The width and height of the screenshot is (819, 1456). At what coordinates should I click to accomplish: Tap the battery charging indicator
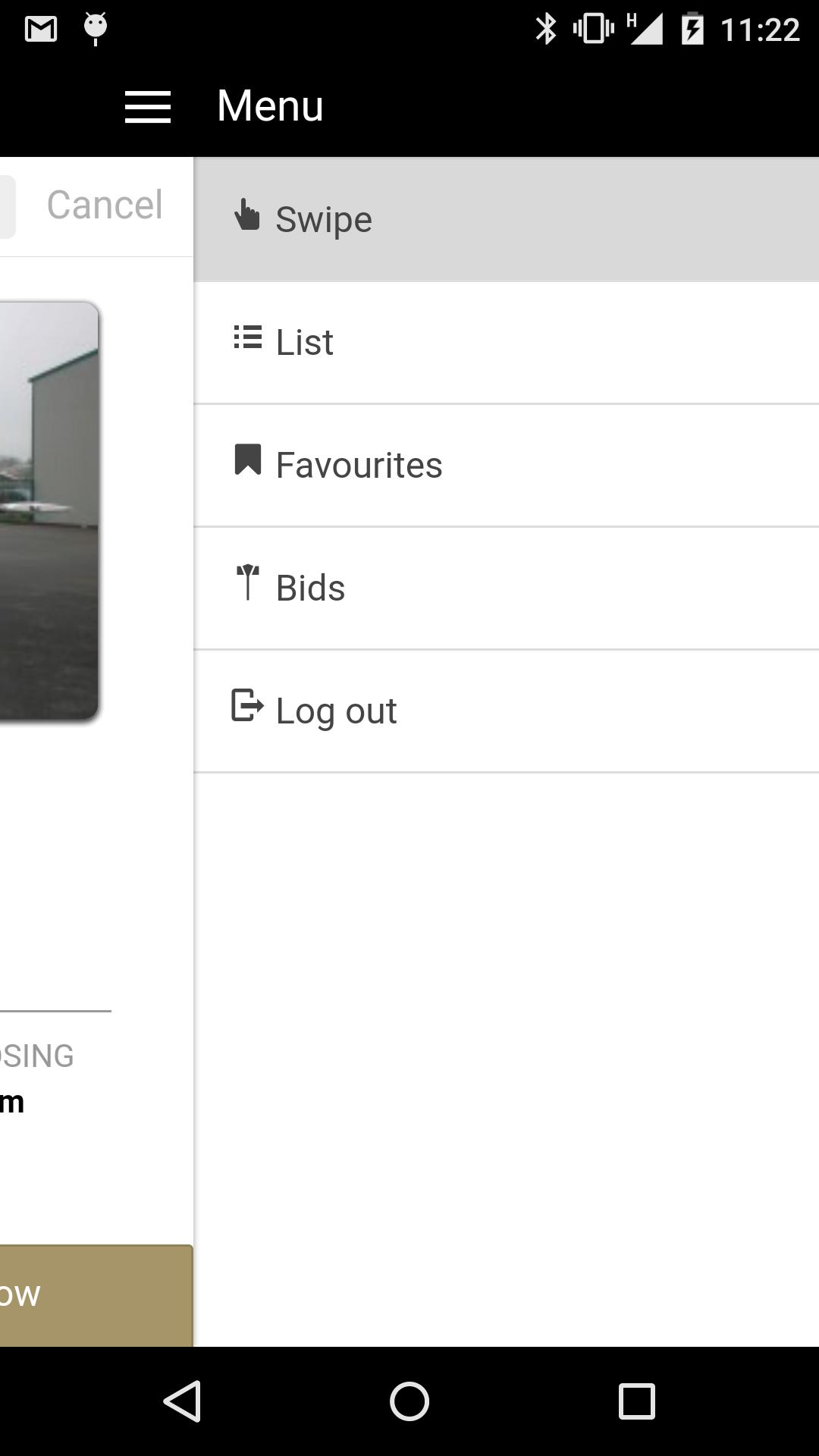pos(692,29)
